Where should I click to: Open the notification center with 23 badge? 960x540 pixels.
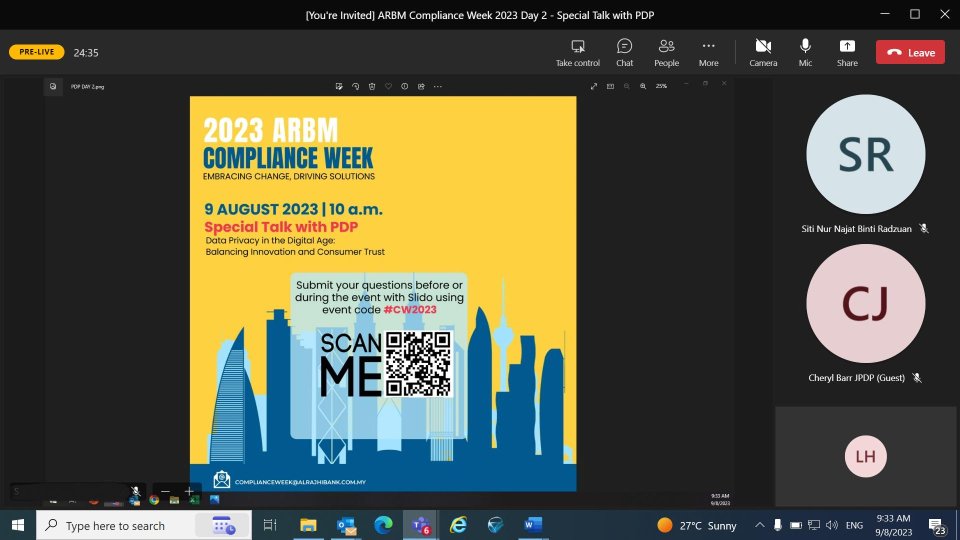936,526
